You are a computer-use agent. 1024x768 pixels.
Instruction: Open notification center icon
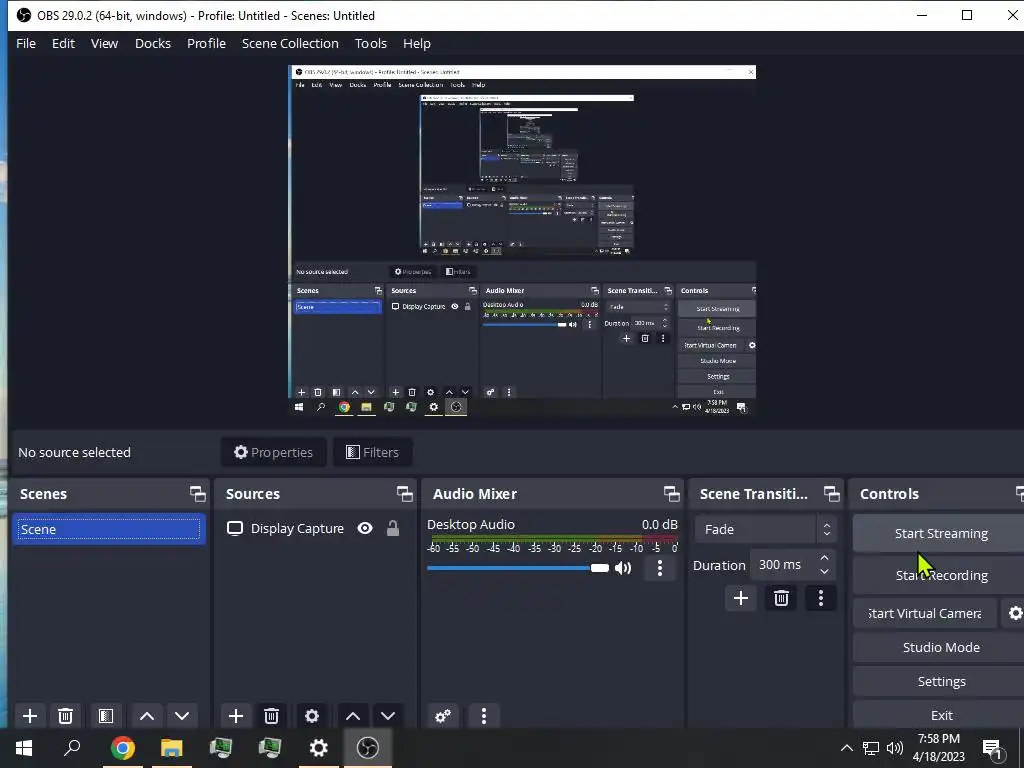coord(992,748)
